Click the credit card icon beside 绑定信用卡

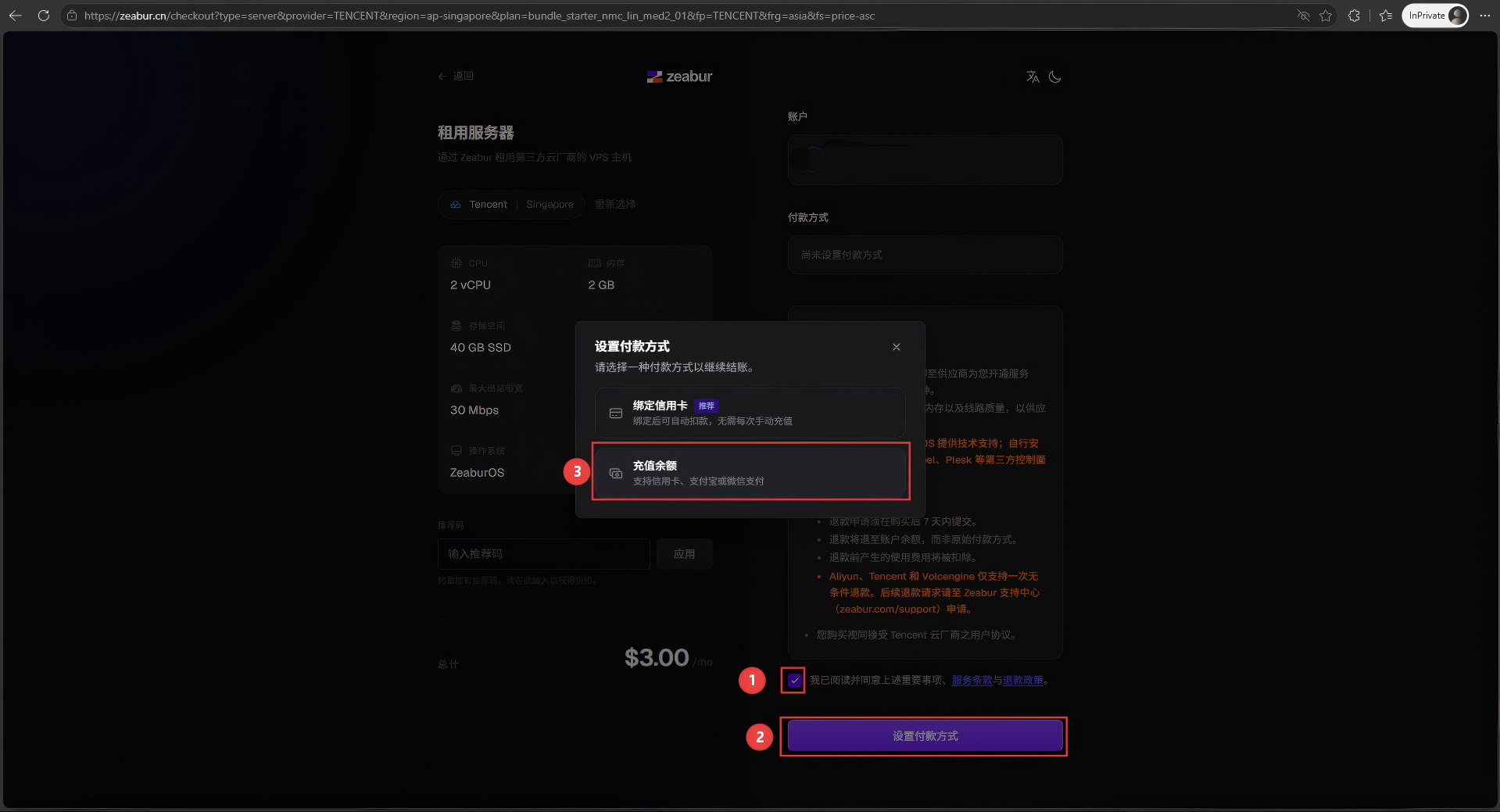tap(616, 413)
